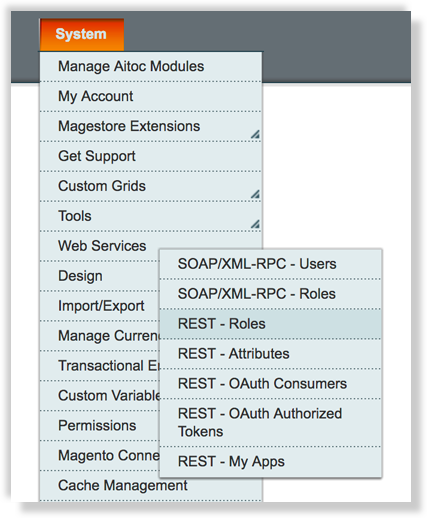Image resolution: width=427 pixels, height=518 pixels.
Task: Open Permissions menu item
Action: click(100, 426)
